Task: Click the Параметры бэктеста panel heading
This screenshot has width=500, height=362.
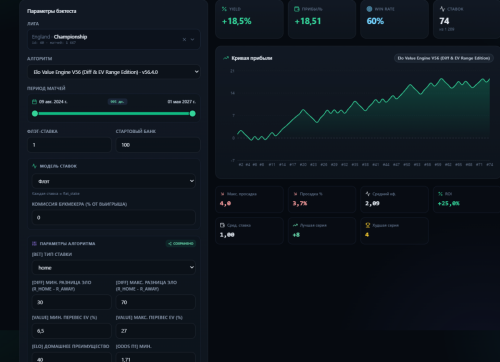Action: [52, 11]
